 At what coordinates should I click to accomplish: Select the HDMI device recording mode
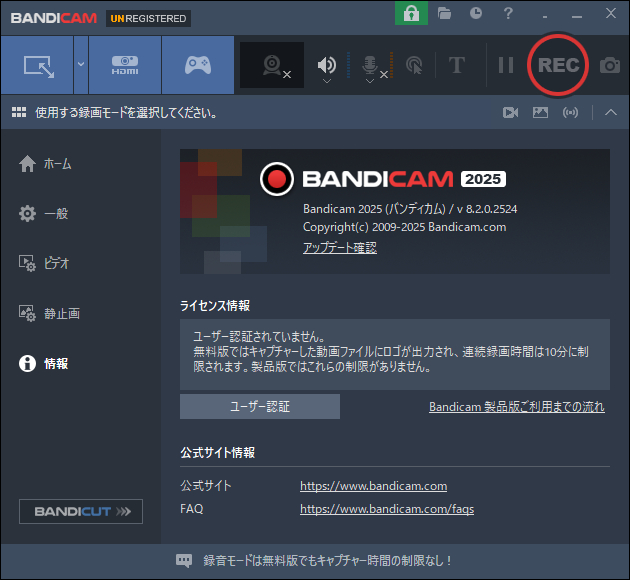(125, 65)
